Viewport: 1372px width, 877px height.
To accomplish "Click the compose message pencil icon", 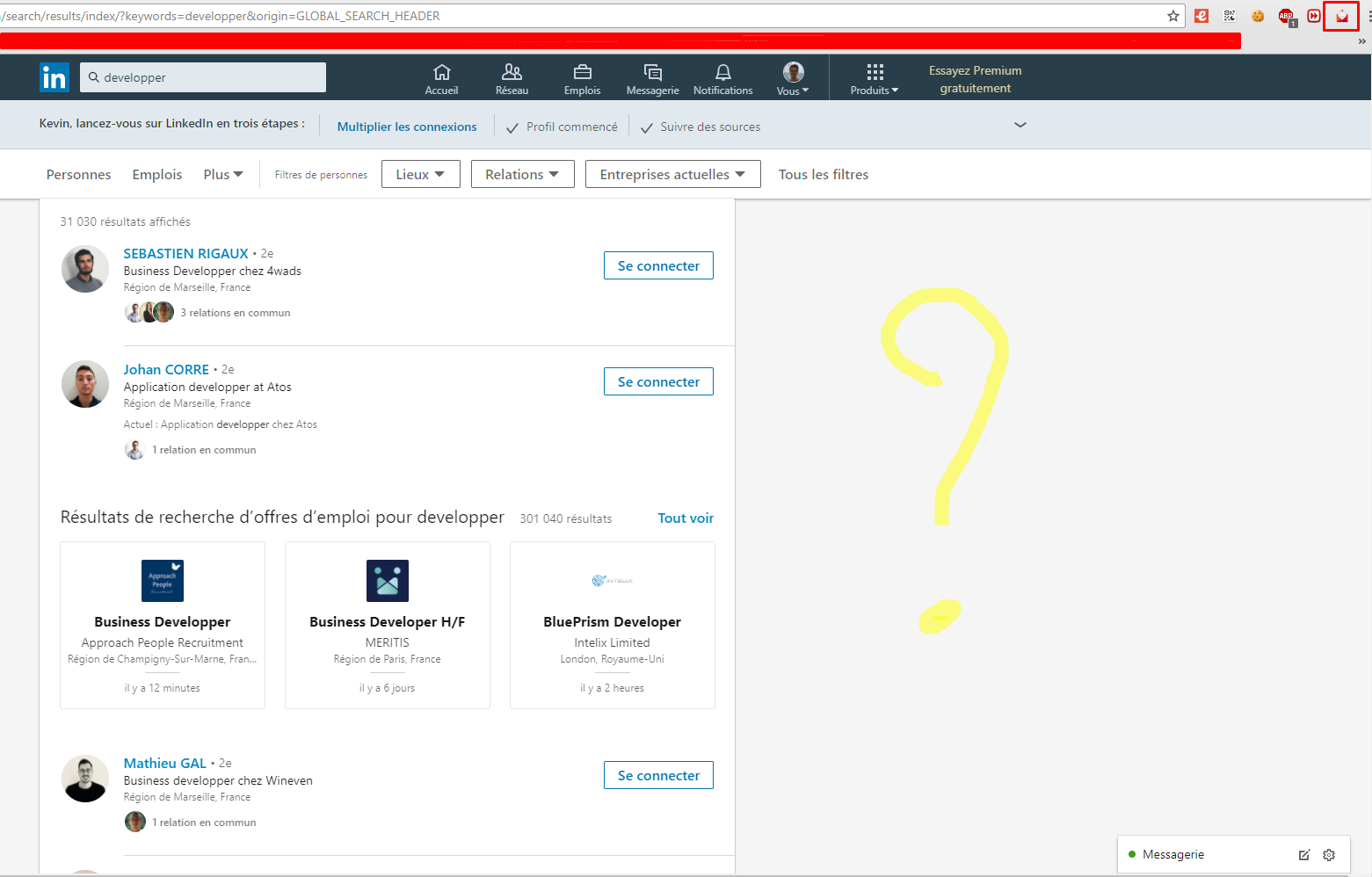I will click(1304, 854).
